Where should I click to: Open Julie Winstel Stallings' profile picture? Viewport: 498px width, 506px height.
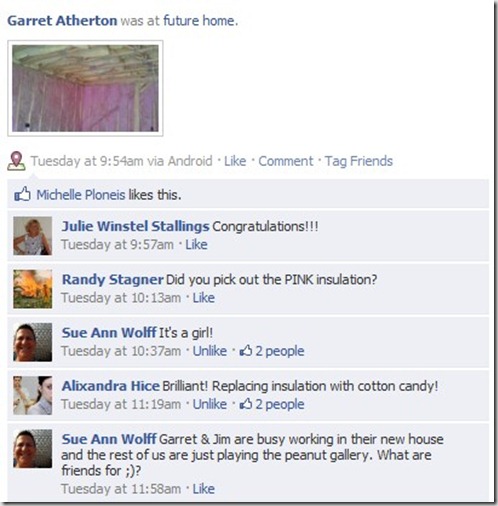(x=33, y=236)
